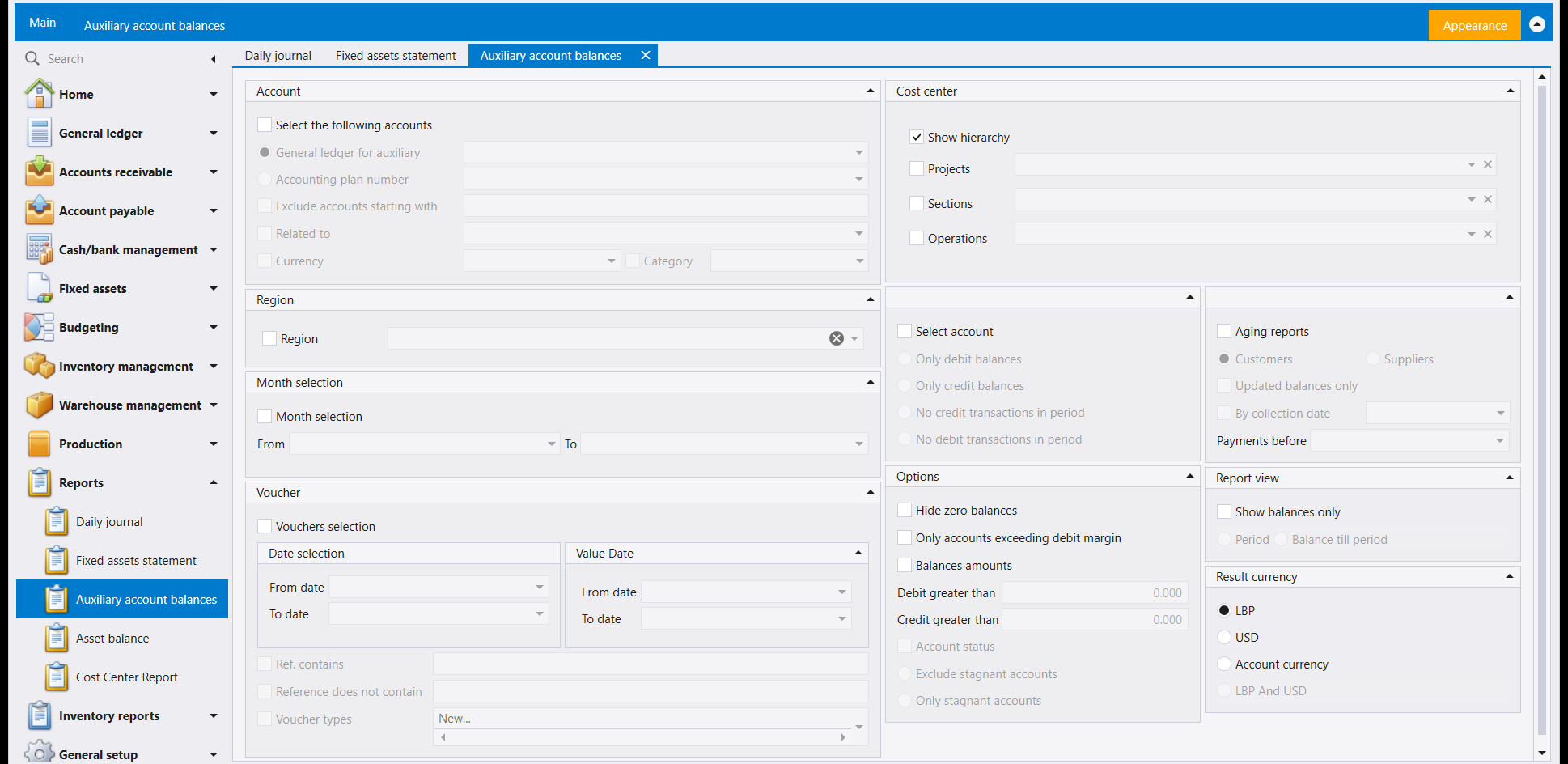Open the Main menu
The height and width of the screenshot is (764, 1568).
click(43, 23)
